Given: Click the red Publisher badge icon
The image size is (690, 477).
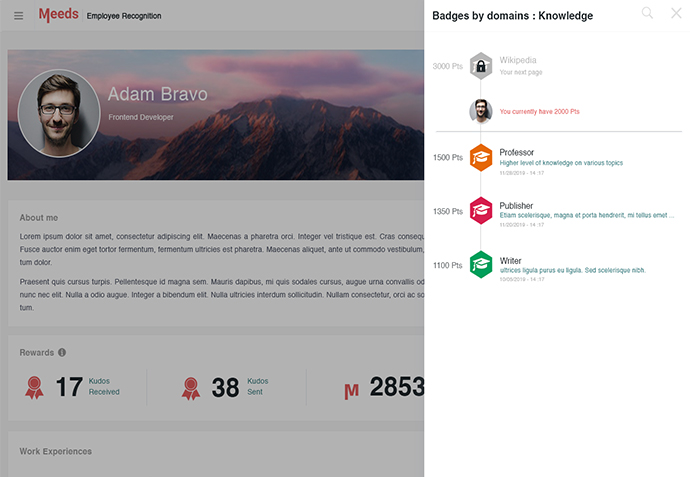Looking at the screenshot, I should click(481, 211).
